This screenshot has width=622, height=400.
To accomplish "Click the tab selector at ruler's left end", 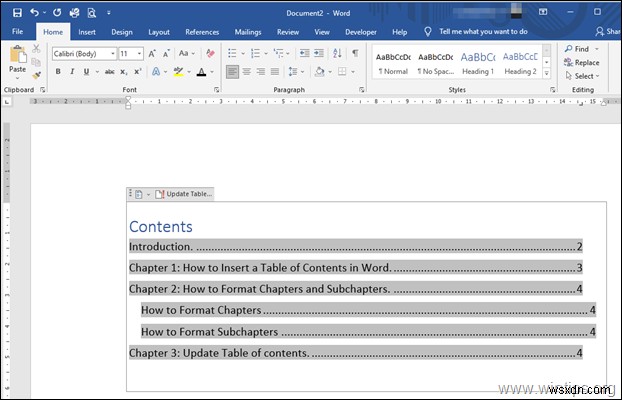I will (7, 102).
